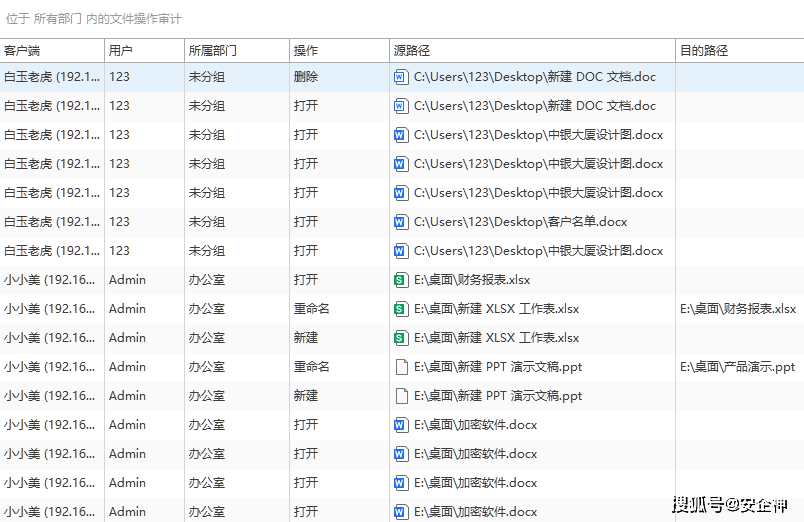Click Excel icon in the 重命名 XLSX row

point(401,309)
